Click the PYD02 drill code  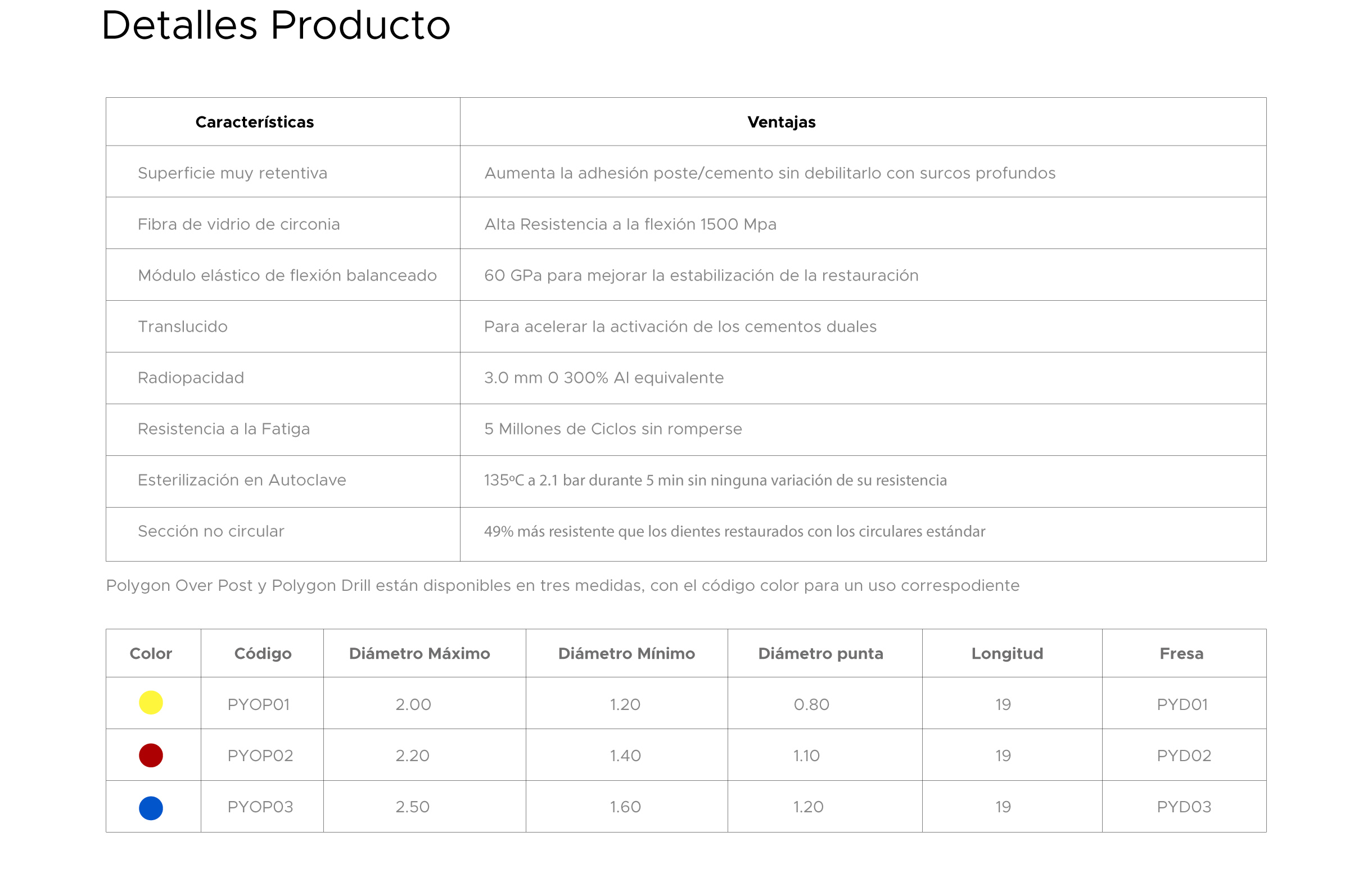(x=1184, y=756)
